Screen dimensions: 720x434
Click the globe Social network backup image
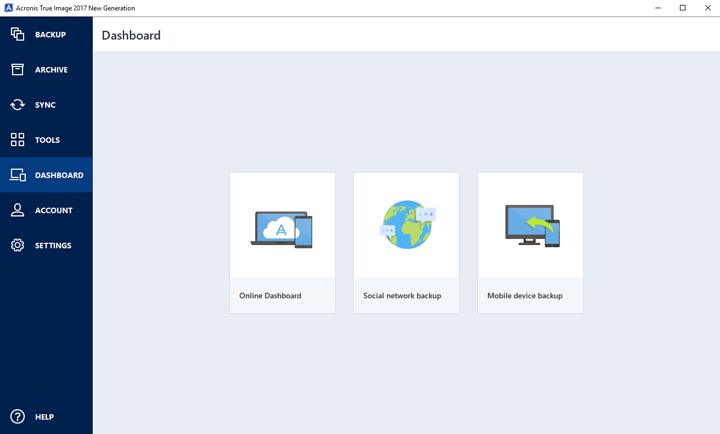click(407, 224)
